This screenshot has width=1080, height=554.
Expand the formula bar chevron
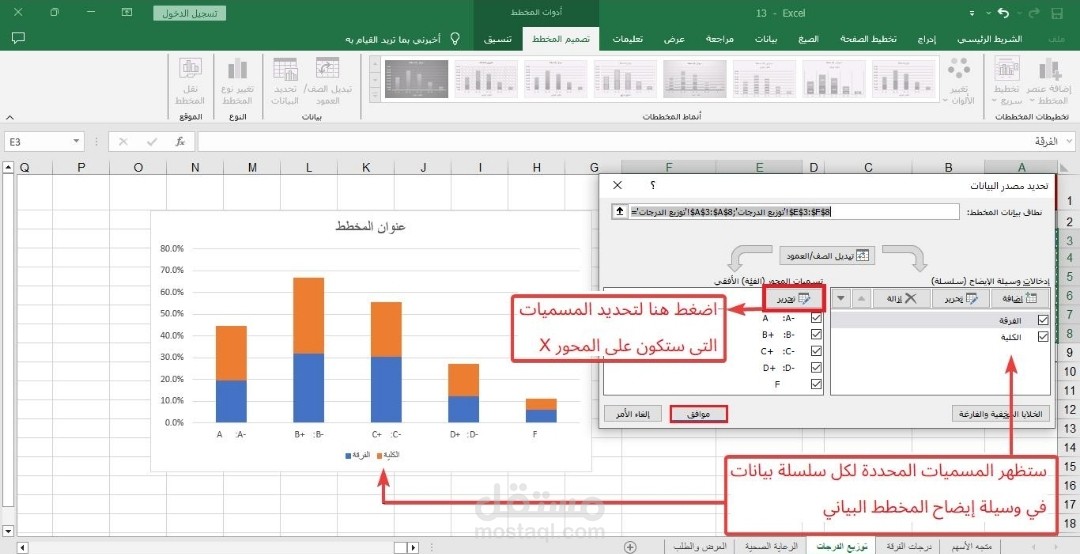(x=1069, y=141)
